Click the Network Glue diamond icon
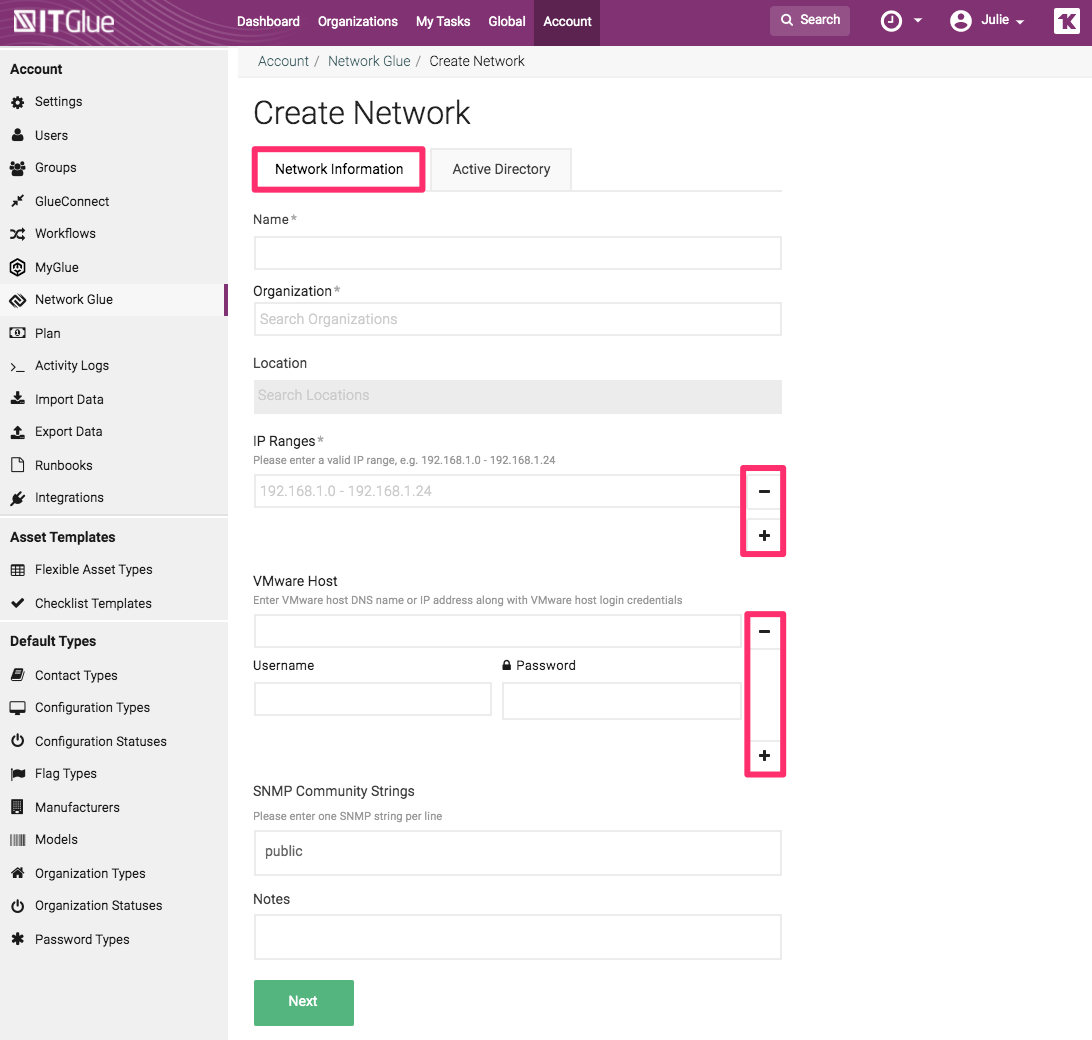 17,300
